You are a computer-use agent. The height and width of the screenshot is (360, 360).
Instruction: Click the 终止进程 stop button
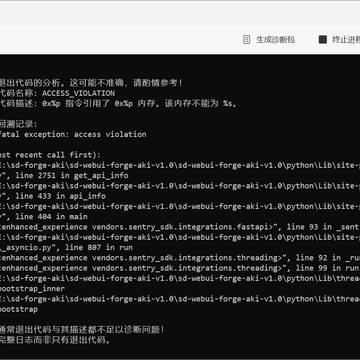[x=339, y=40]
